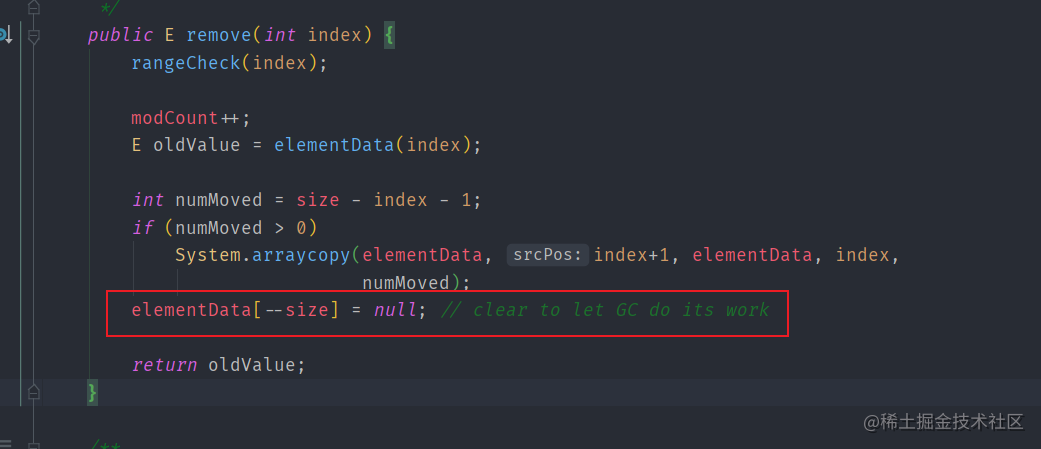Click the "modCount" field name
Screen dimensions: 1041x449
coord(175,118)
